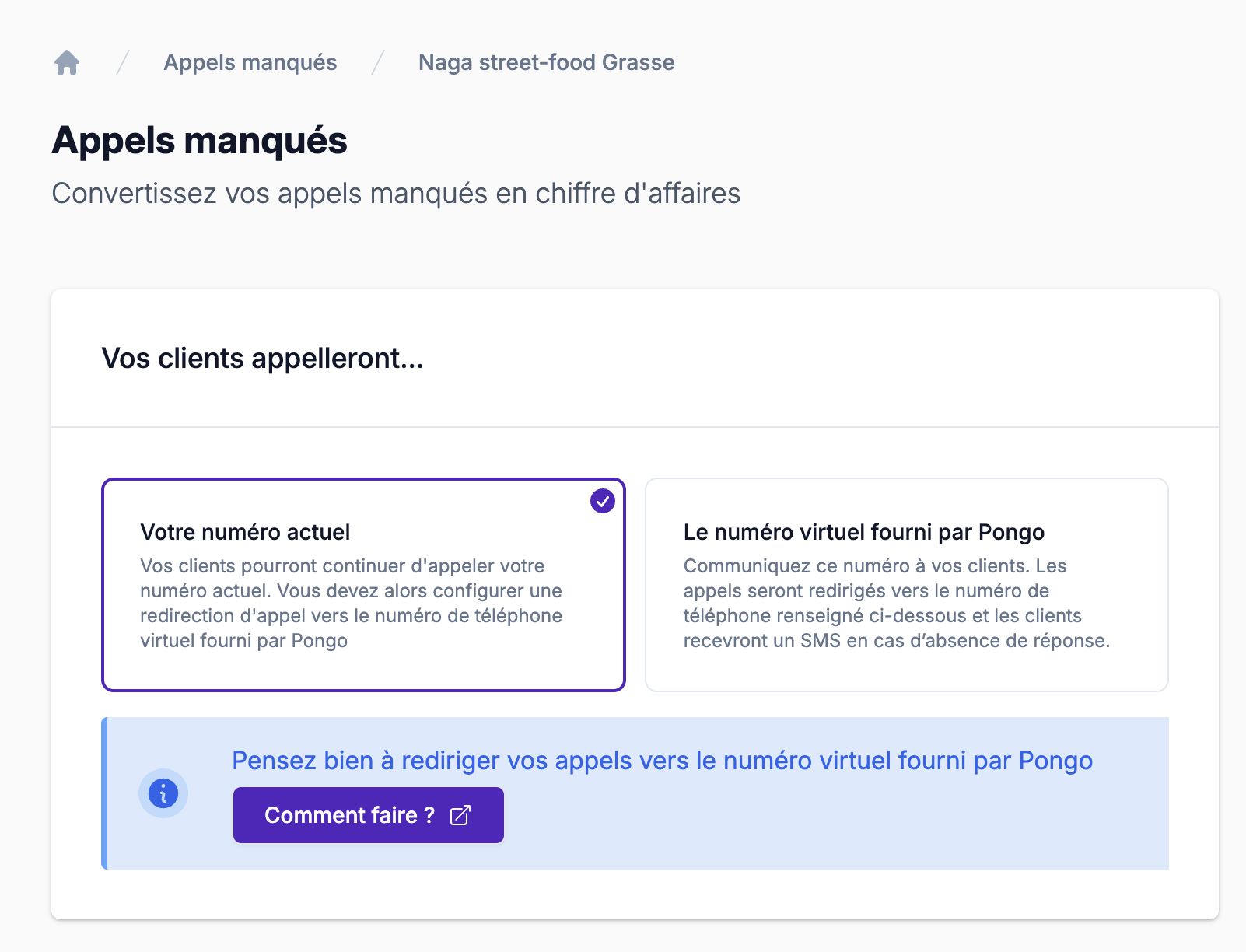Click the empty top-right corner of Pongo card
Screen dimensions: 1246x952
click(x=1143, y=502)
